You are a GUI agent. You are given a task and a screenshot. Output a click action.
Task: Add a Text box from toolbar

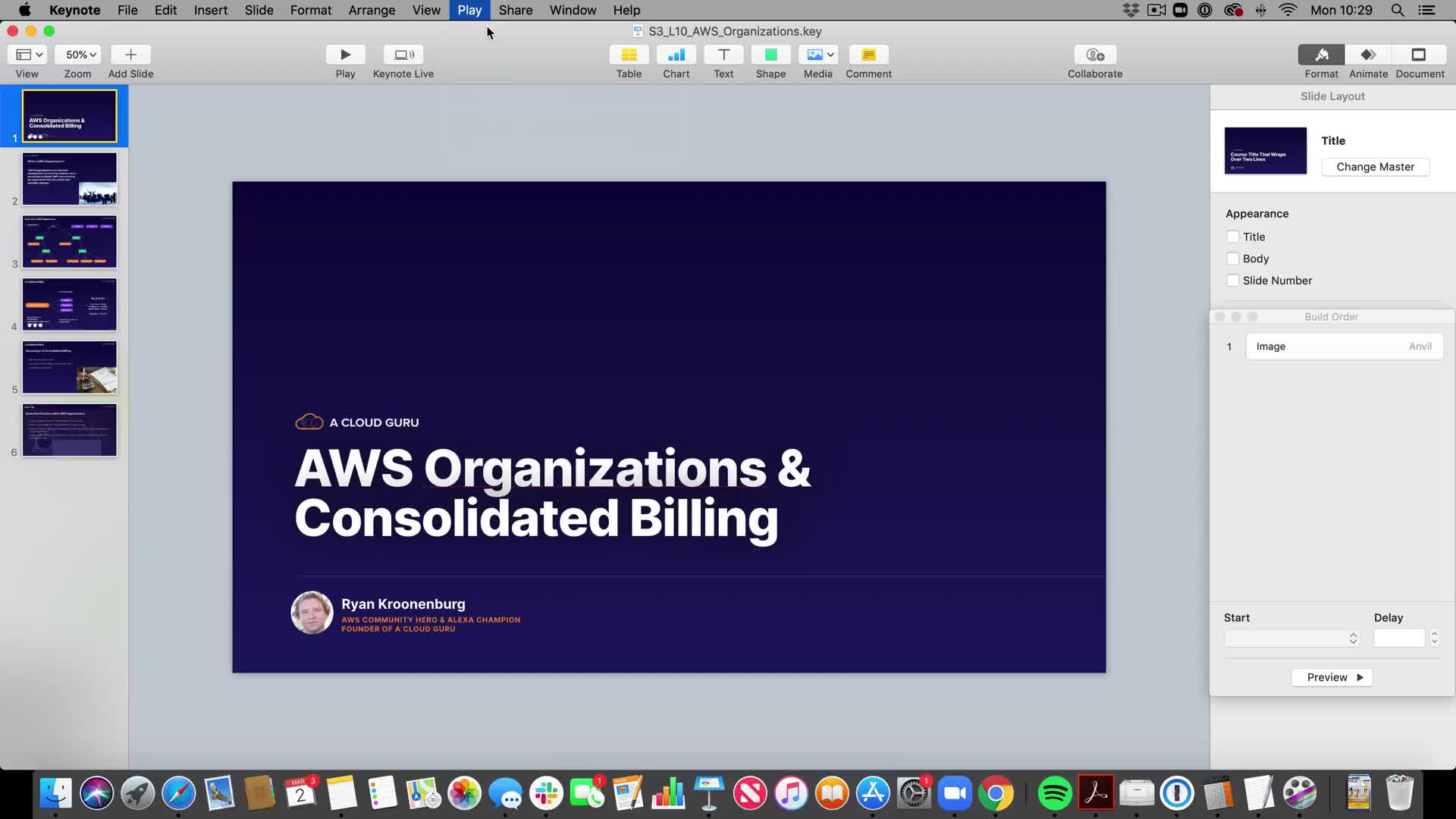[723, 55]
